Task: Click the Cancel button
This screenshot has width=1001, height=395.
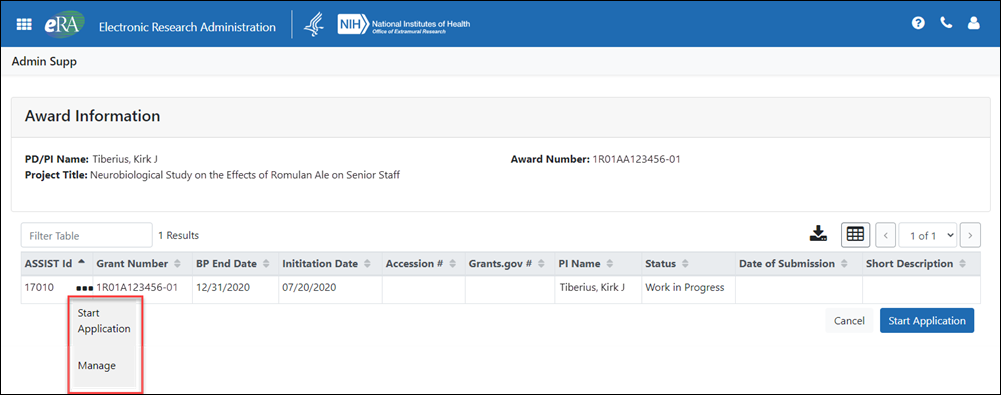Action: (x=849, y=321)
